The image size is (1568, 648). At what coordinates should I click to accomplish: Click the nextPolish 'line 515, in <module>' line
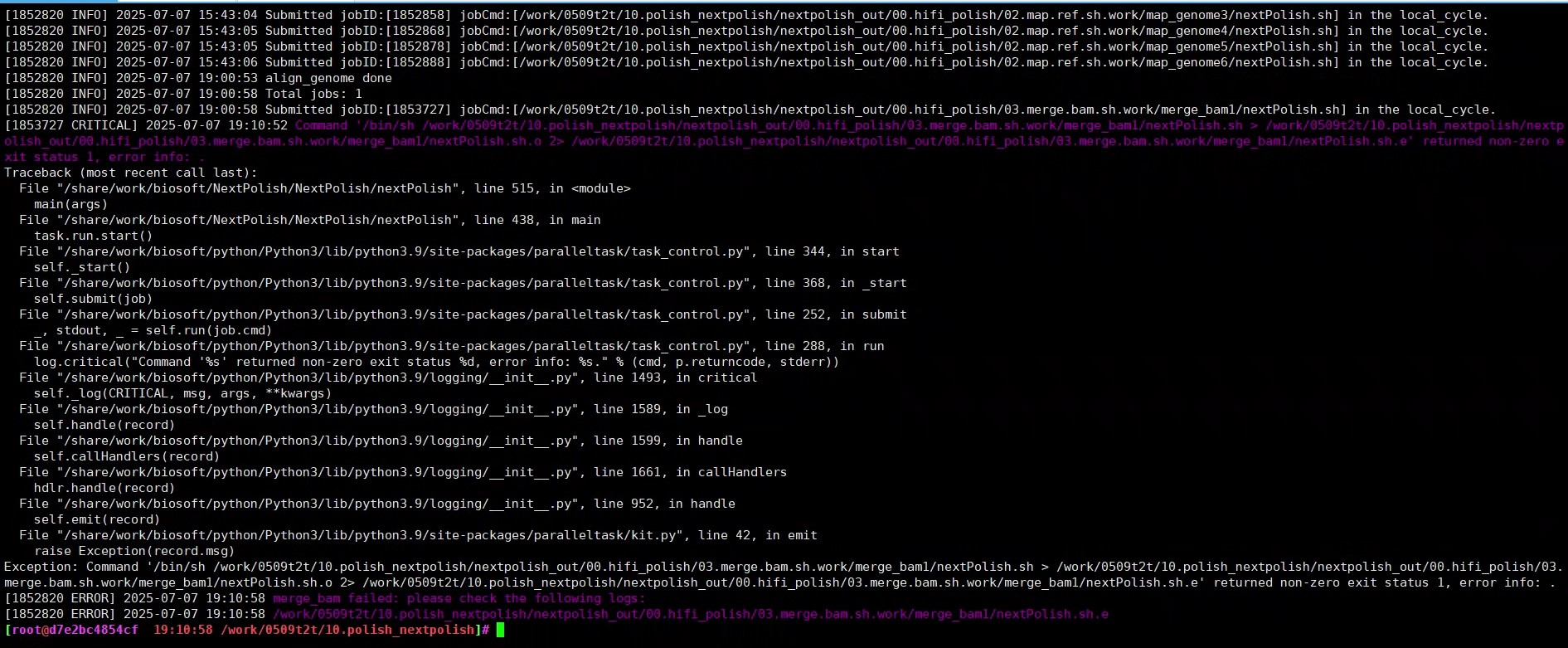[x=325, y=188]
